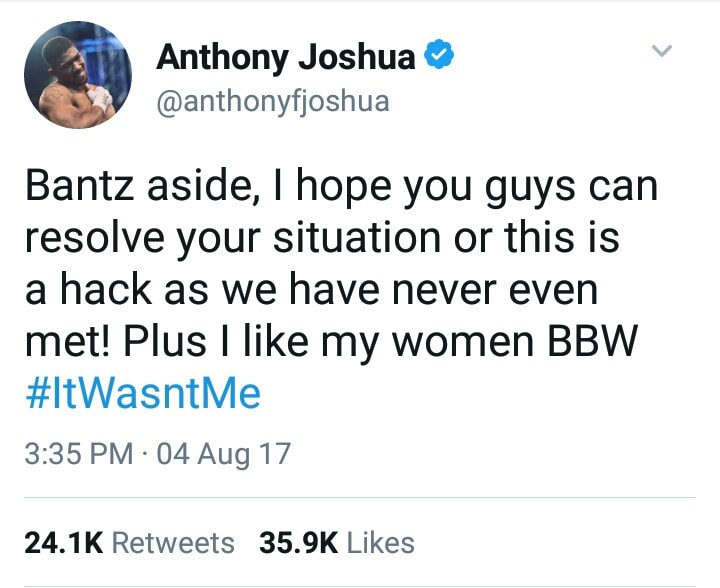Viewport: 720px width, 588px height.
Task: Click the 3:35 PM timestamp
Action: tap(79, 454)
